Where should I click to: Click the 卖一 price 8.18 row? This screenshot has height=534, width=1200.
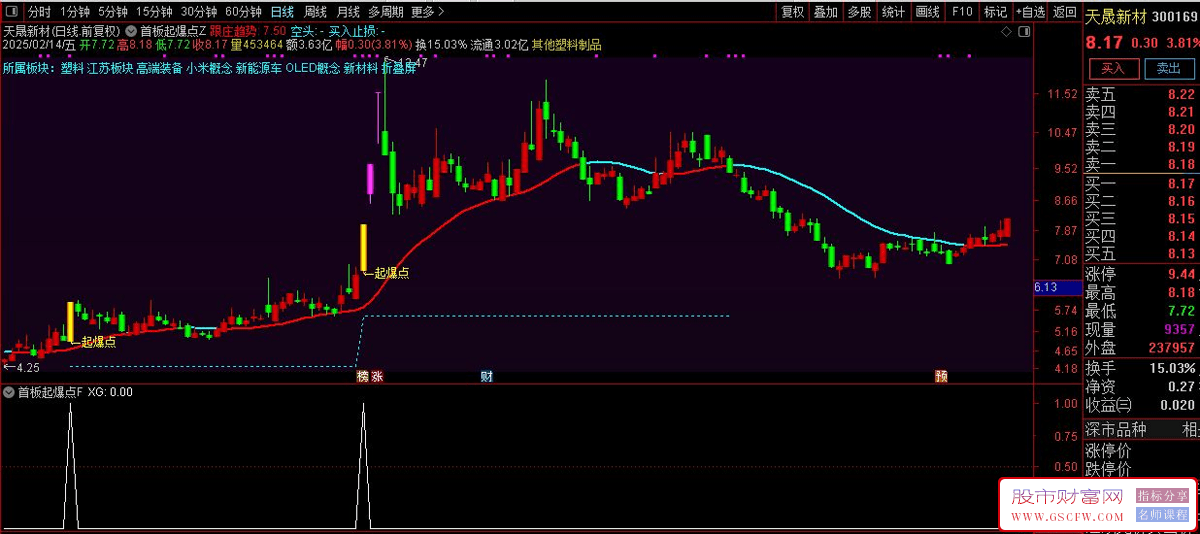point(1141,164)
